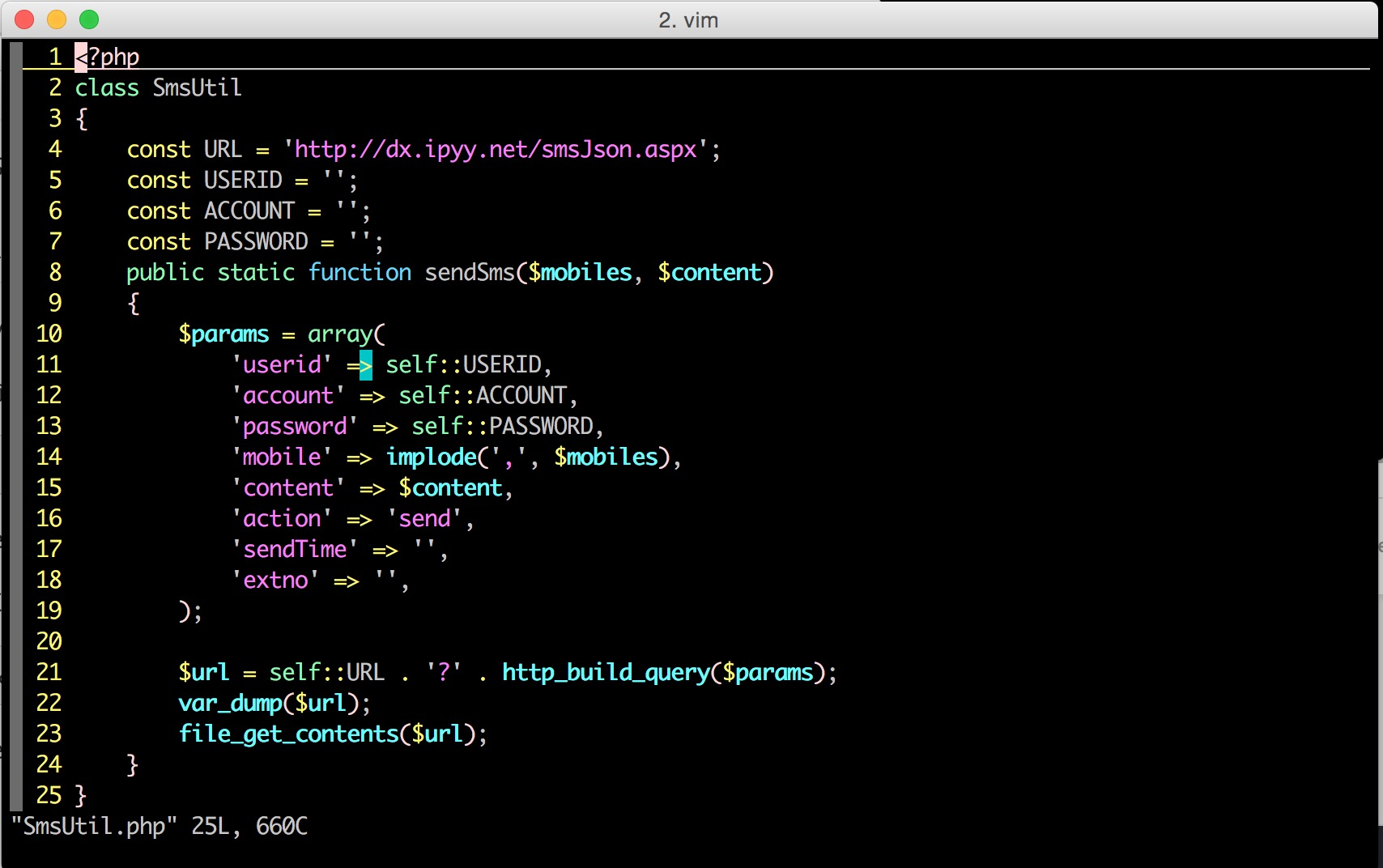1383x868 pixels.
Task: Click the 'sendTime' array key
Action: (x=295, y=550)
